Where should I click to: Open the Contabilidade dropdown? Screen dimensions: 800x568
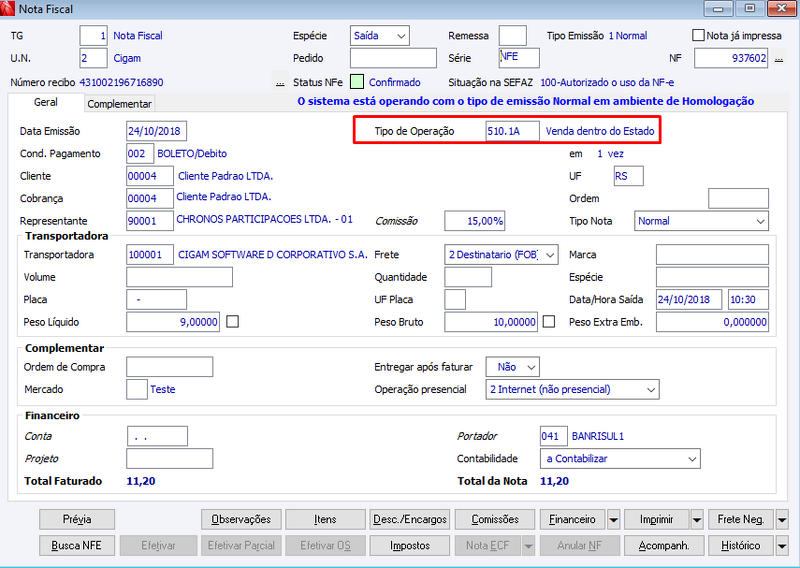[620, 459]
